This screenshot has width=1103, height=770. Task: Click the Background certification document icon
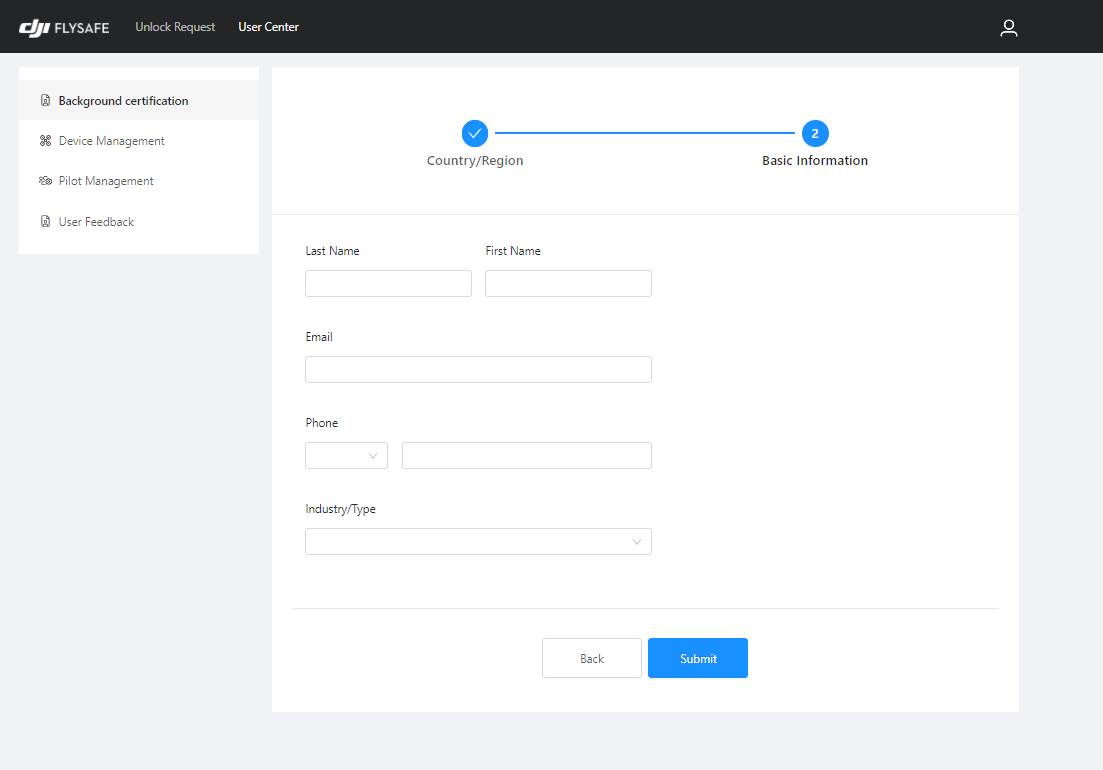click(45, 100)
